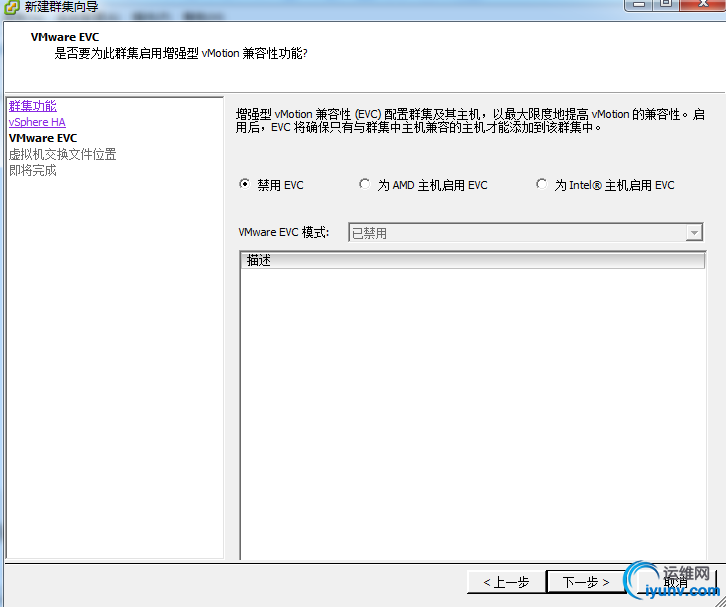Minimize the 新建群集向导 window
The width and height of the screenshot is (726, 607).
638,5
